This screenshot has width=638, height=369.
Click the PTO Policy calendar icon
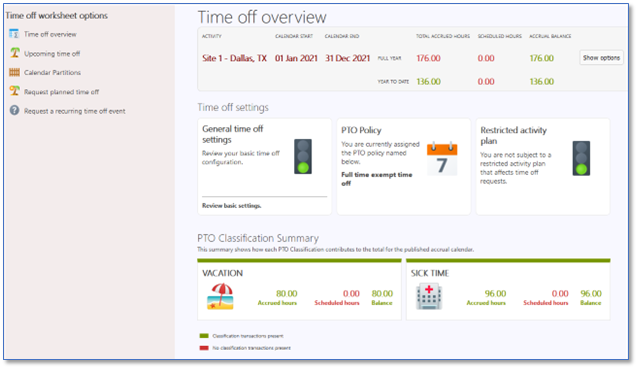(x=442, y=159)
